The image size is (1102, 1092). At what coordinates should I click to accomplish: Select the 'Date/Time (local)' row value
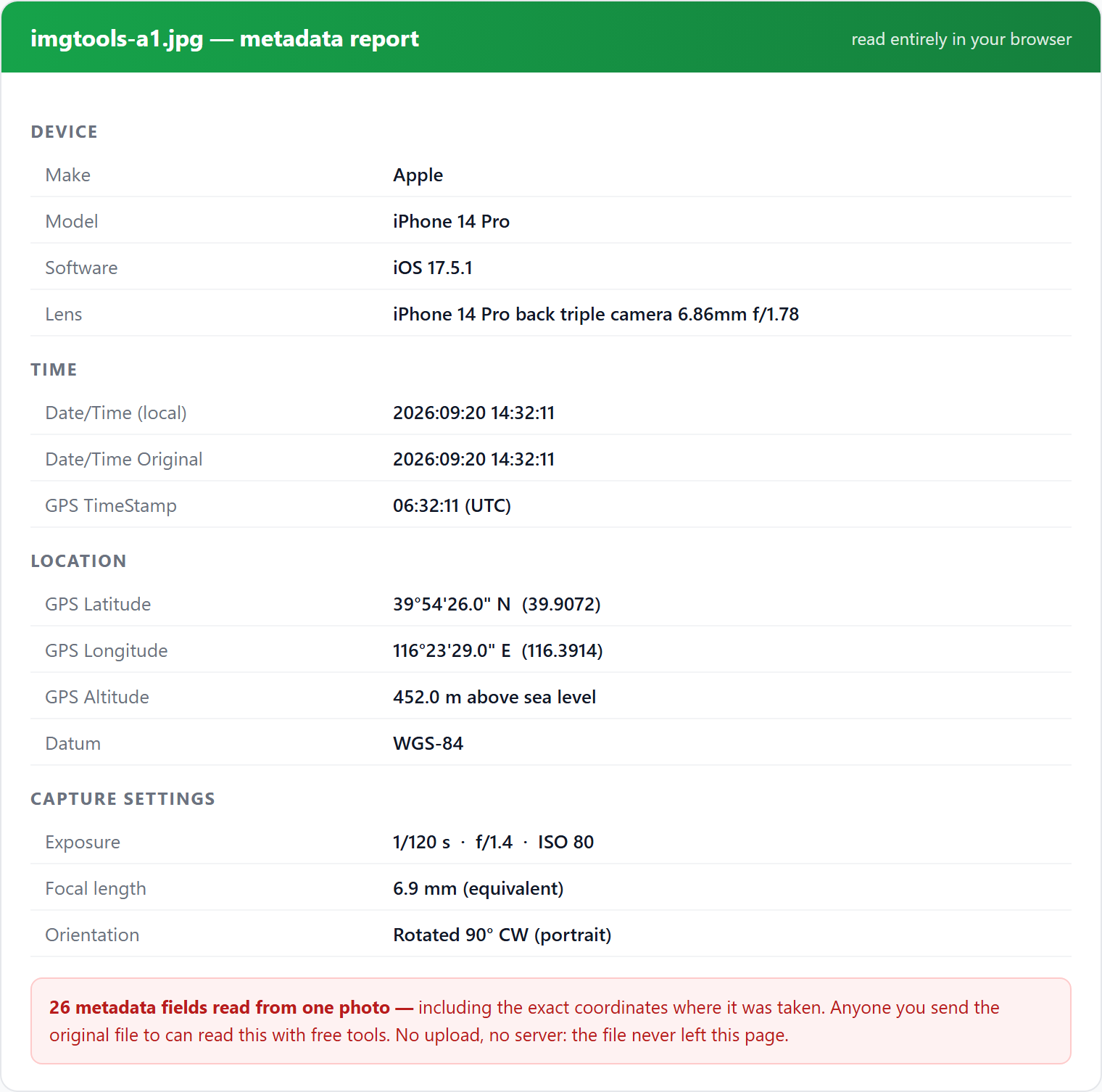point(473,413)
